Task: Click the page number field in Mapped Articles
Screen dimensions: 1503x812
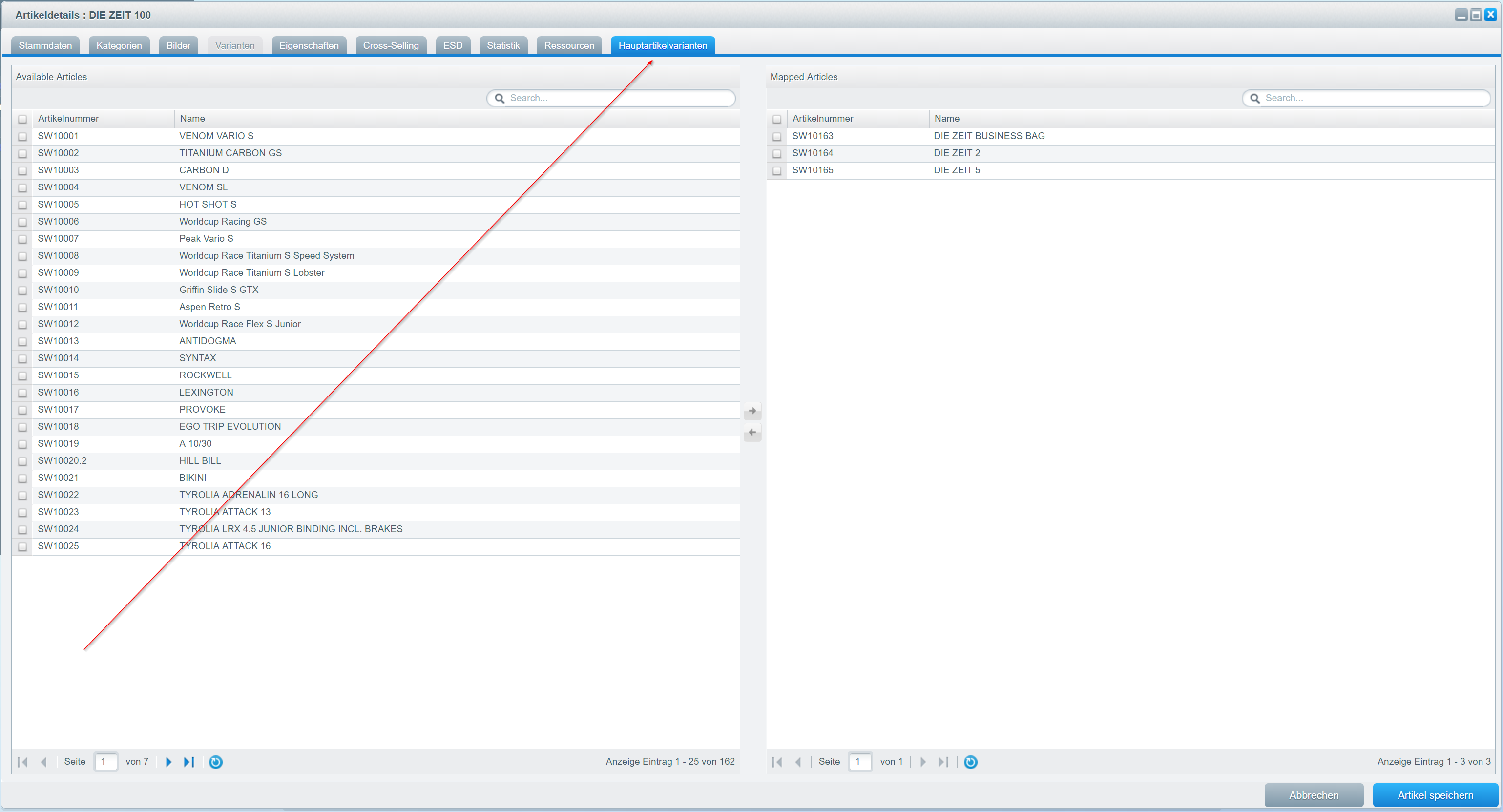Action: [860, 762]
